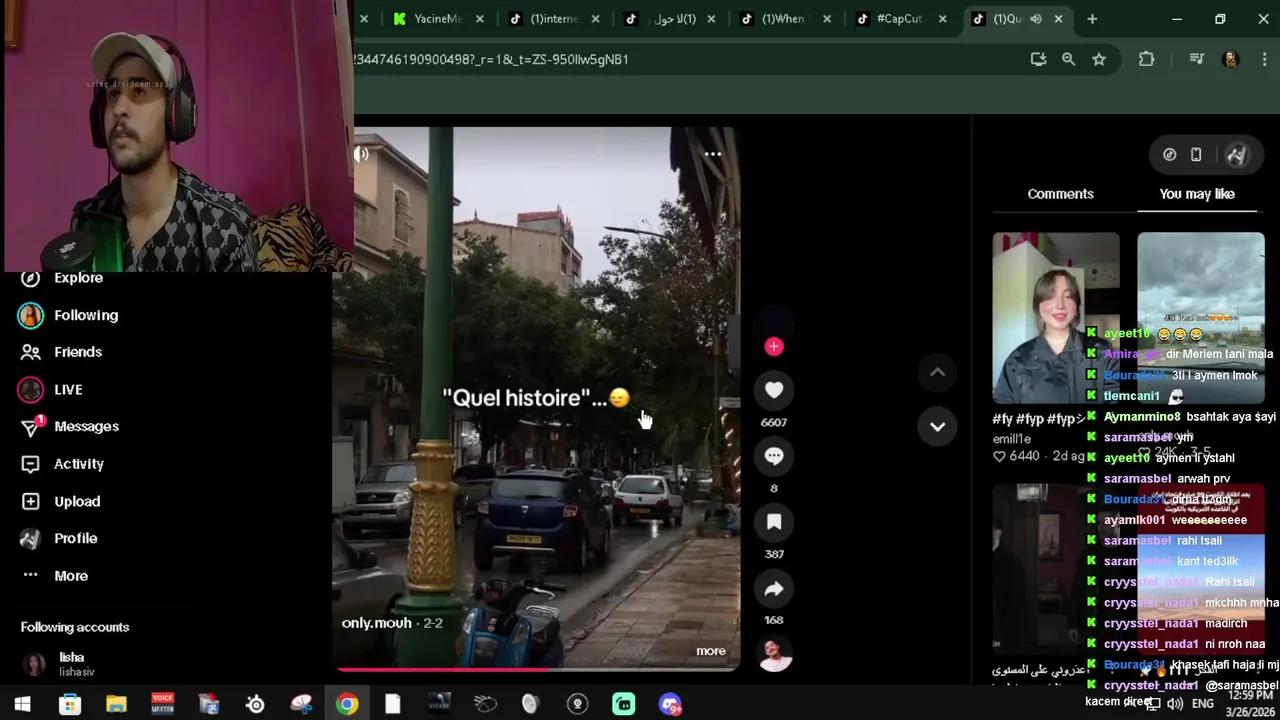This screenshot has height=720, width=1280.
Task: Open a new browser tab
Action: pos(1092,19)
